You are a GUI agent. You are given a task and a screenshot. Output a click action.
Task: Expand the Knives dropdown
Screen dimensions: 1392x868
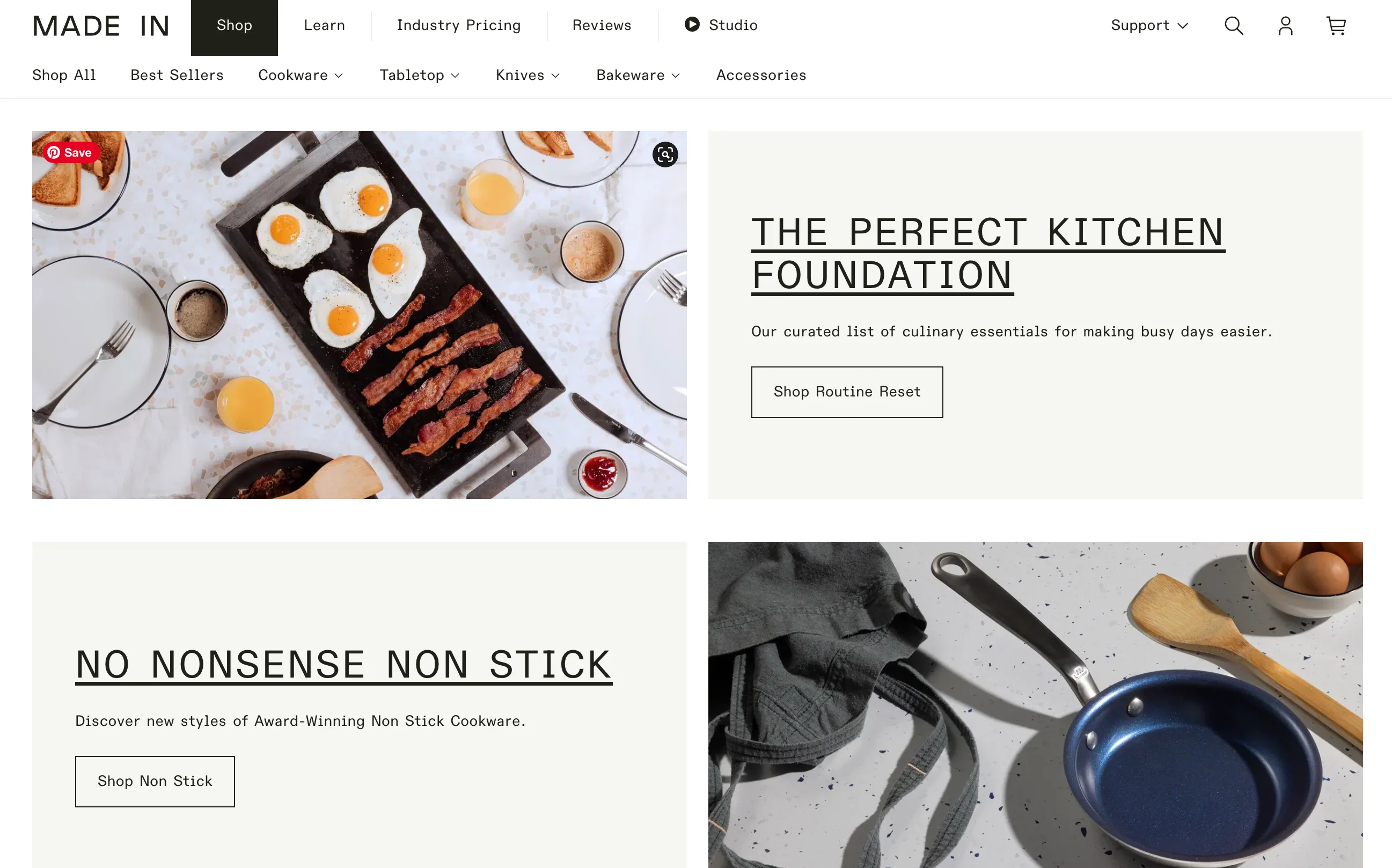[x=527, y=75]
